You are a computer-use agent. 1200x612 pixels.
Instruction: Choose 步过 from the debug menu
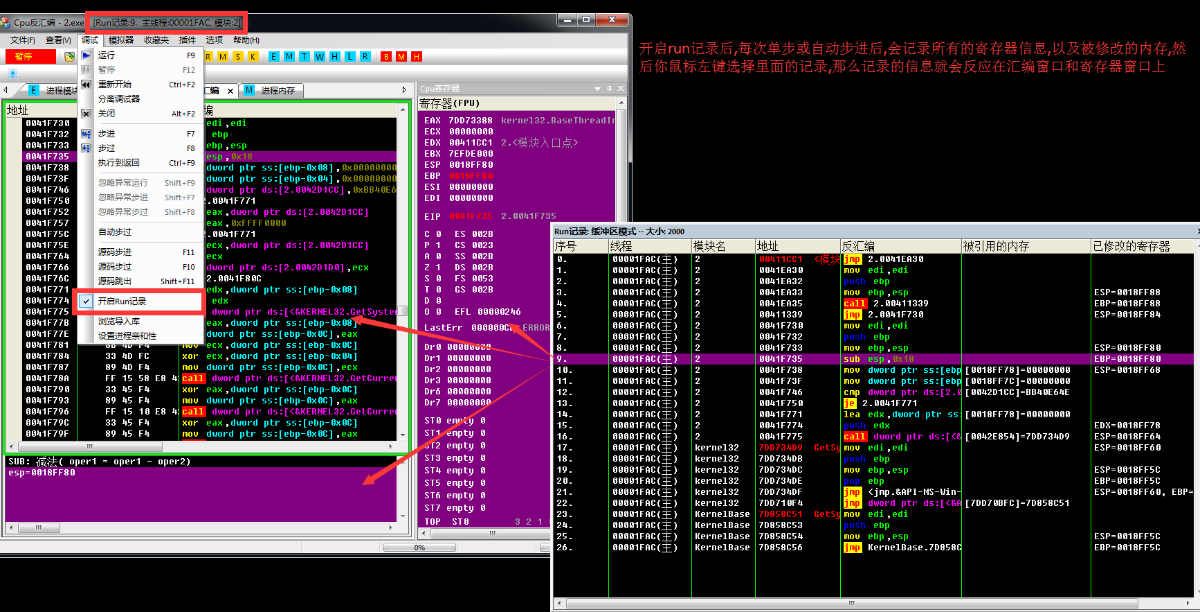coord(141,148)
